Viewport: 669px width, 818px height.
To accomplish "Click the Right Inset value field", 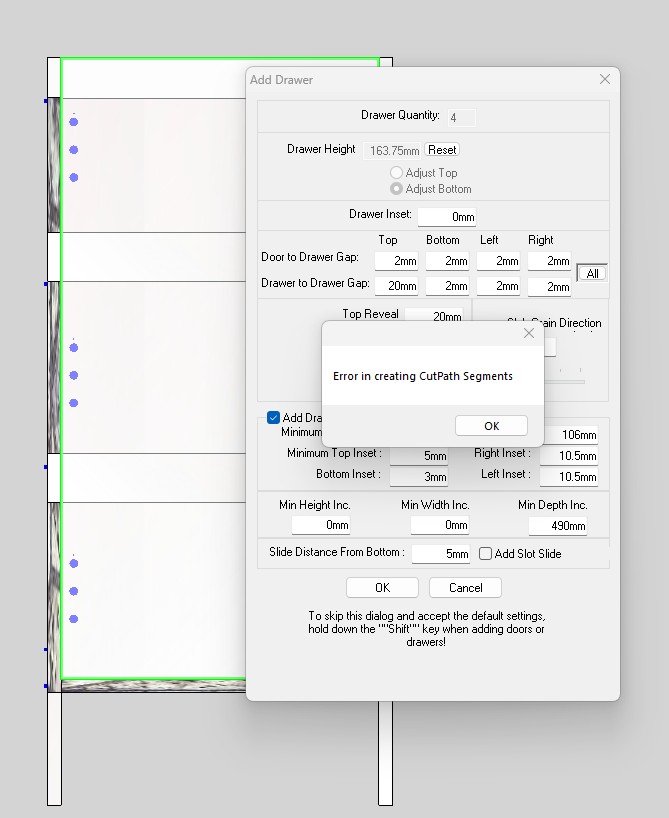I will [x=568, y=456].
